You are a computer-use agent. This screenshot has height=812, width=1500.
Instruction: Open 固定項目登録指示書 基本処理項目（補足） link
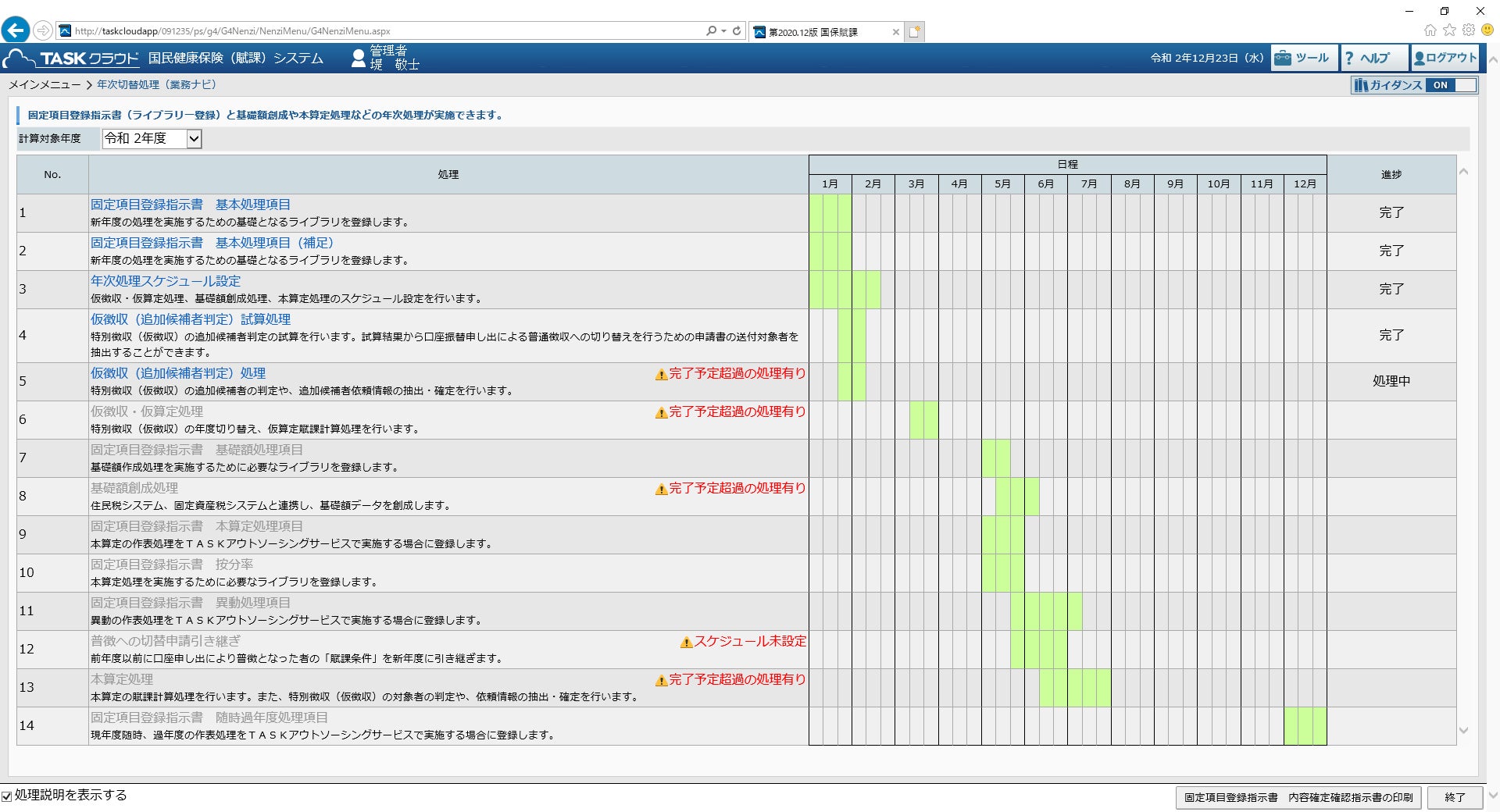tap(212, 243)
